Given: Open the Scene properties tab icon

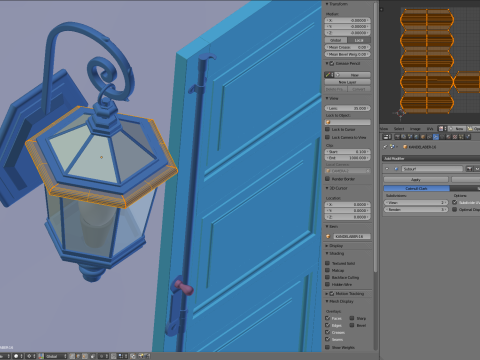Looking at the screenshot, I should [410, 137].
